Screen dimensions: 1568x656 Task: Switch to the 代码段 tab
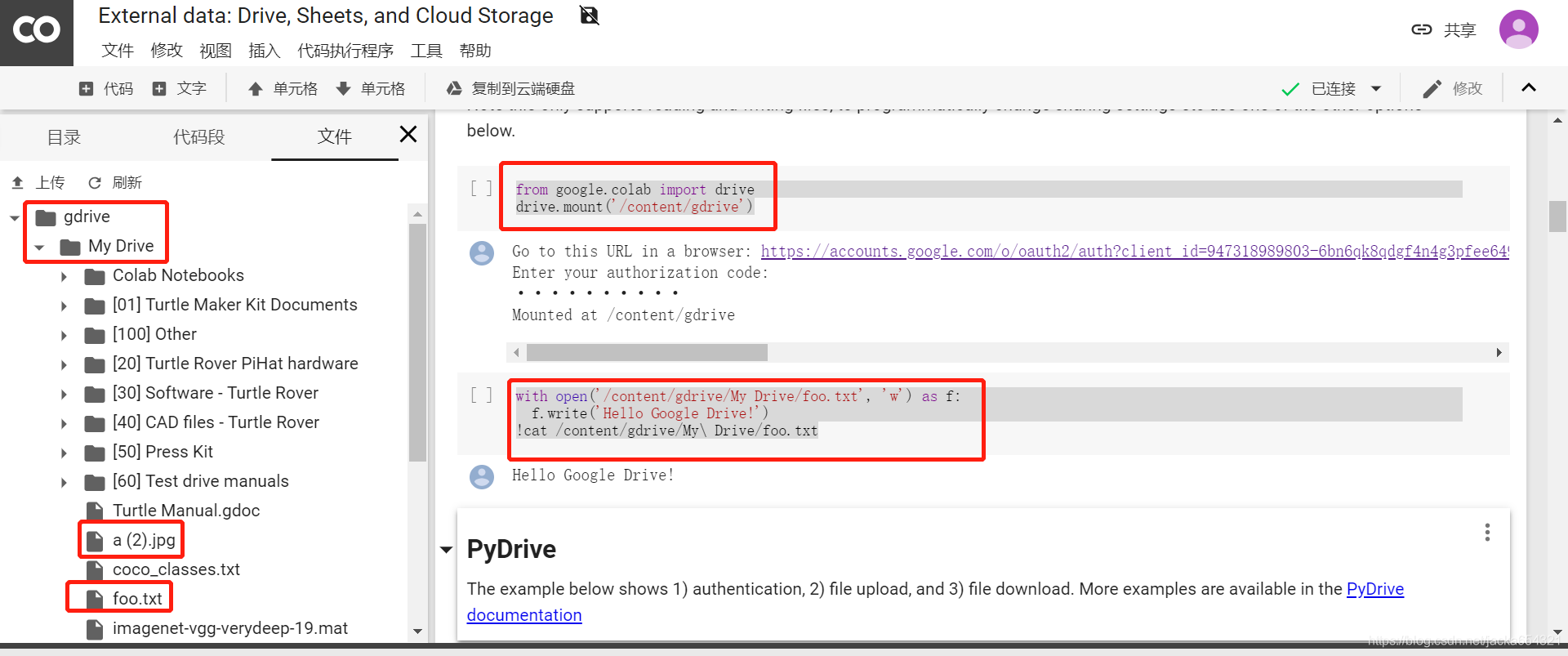(198, 137)
